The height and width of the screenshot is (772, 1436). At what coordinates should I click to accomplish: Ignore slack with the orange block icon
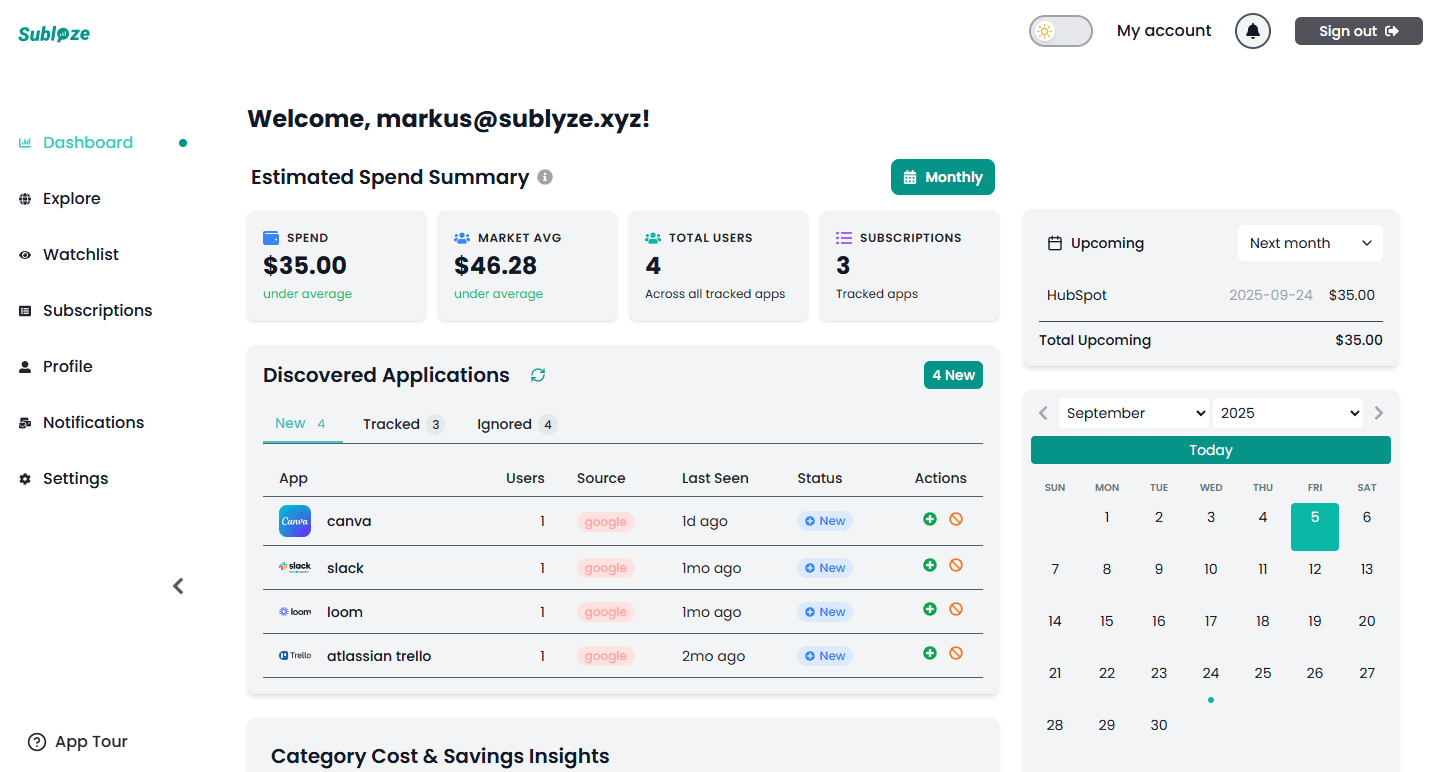(956, 564)
